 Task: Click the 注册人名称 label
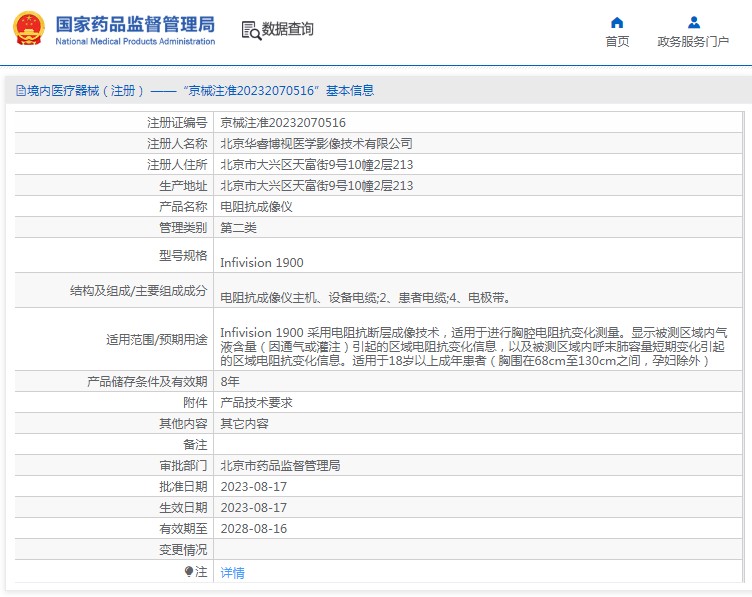pos(177,143)
